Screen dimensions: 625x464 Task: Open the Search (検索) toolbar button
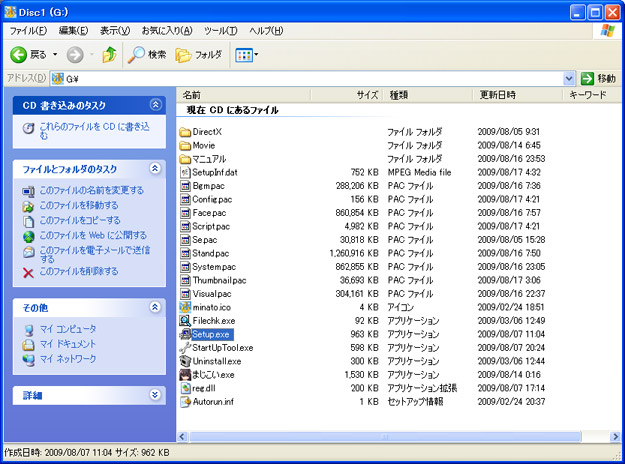point(147,54)
